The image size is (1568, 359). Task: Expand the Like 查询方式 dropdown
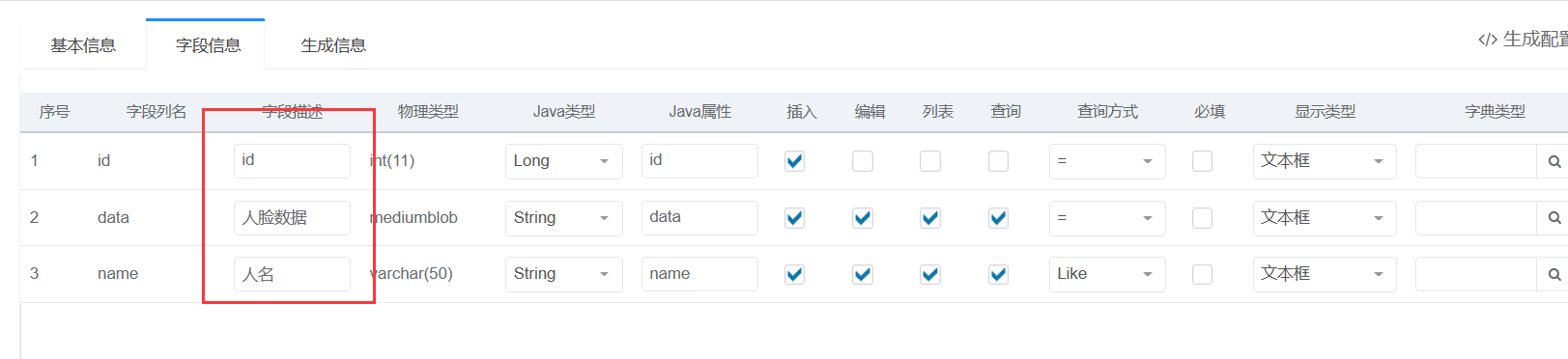click(x=1107, y=274)
